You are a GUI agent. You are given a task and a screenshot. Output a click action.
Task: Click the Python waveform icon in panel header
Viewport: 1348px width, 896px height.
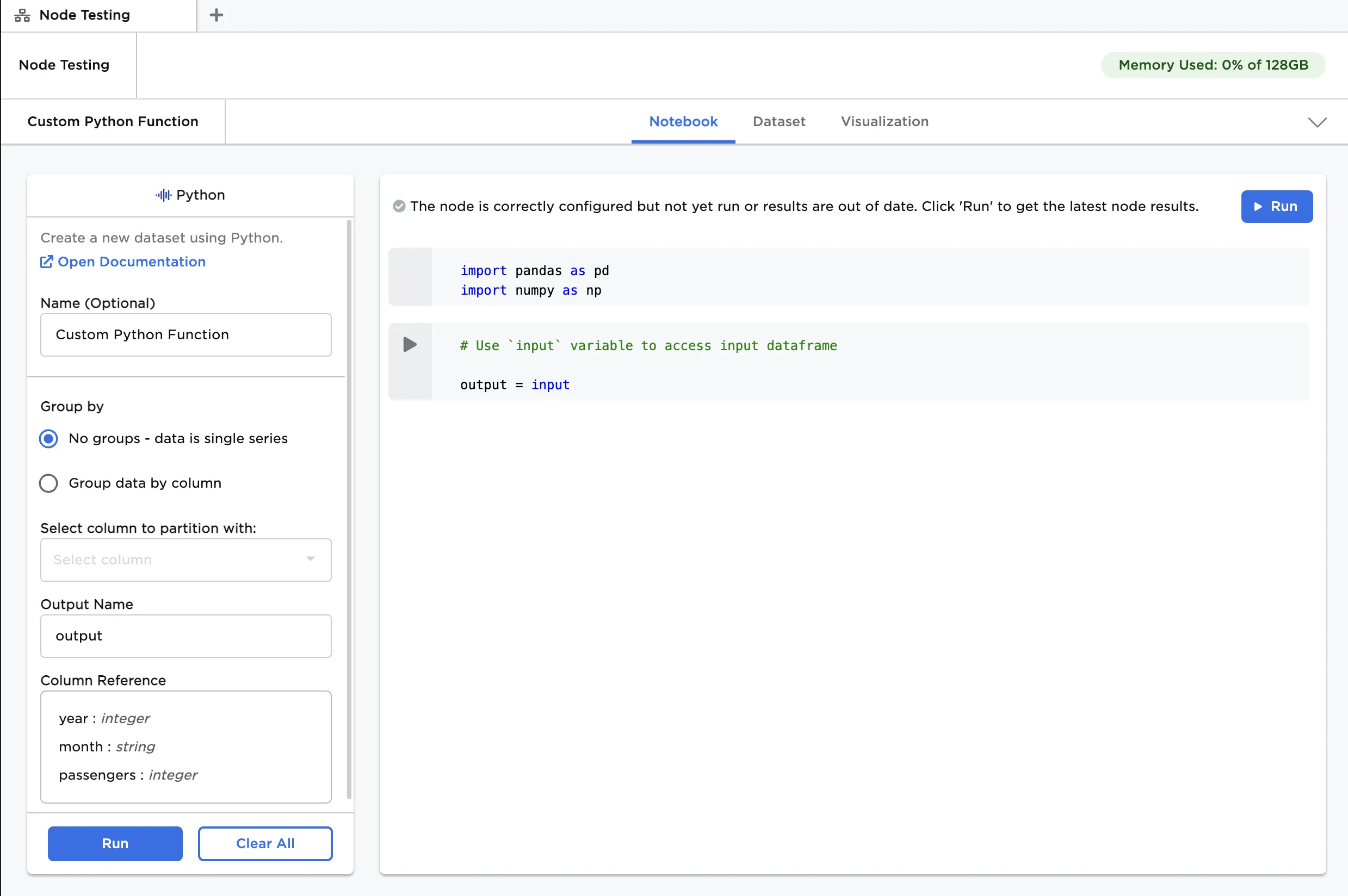[x=163, y=195]
